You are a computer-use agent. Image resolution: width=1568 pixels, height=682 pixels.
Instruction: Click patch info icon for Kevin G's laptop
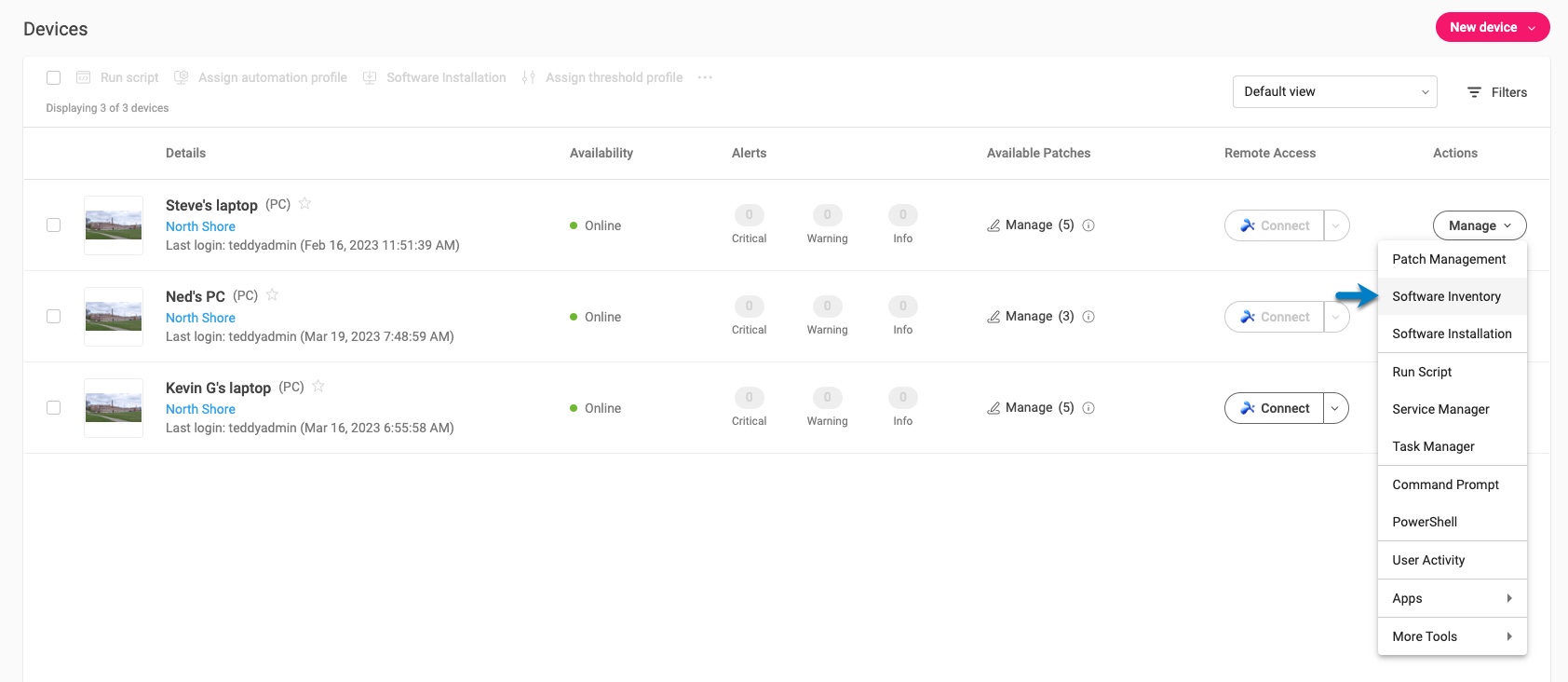(x=1088, y=408)
